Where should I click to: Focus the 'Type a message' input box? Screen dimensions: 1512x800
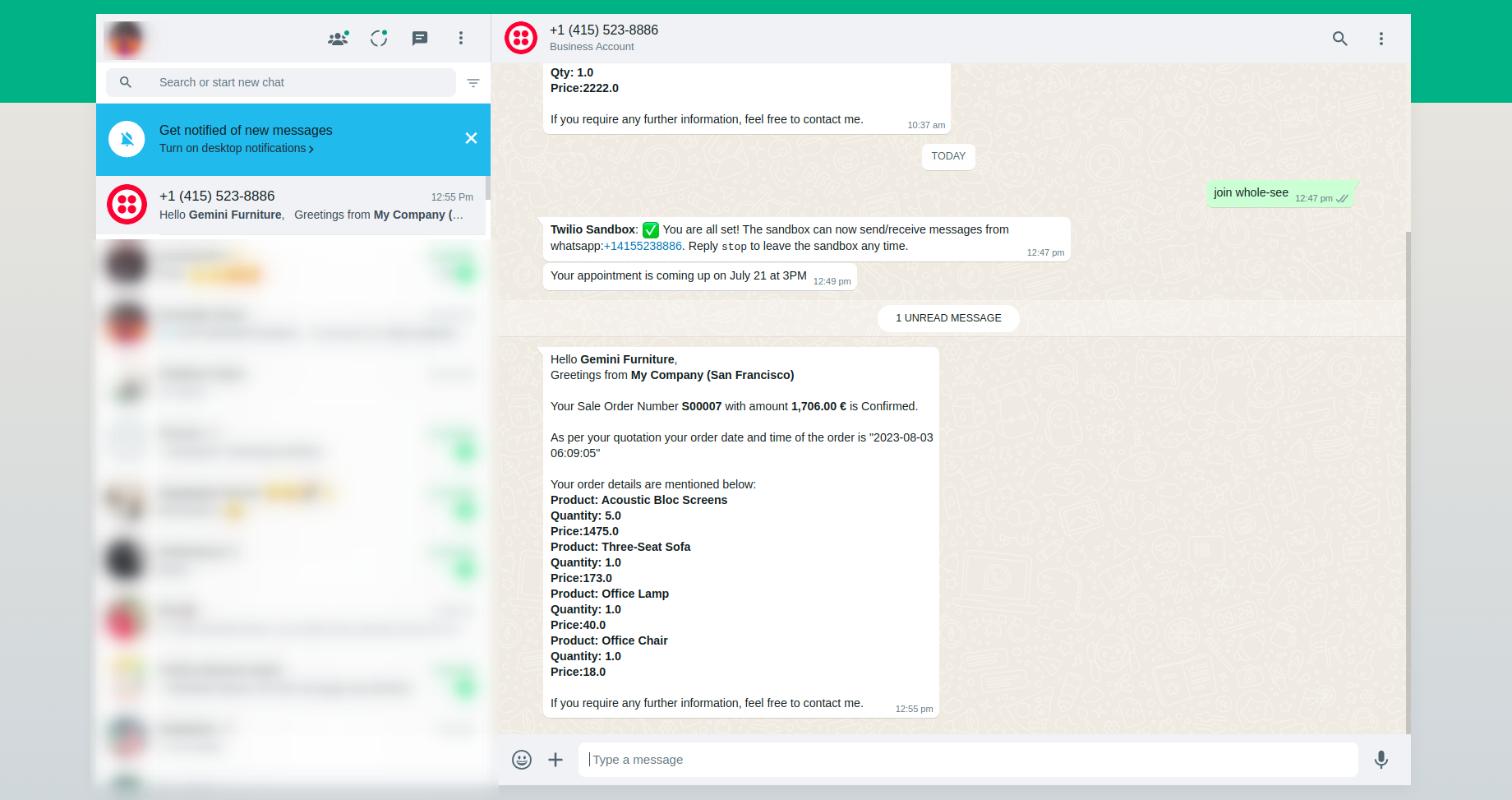(x=968, y=760)
